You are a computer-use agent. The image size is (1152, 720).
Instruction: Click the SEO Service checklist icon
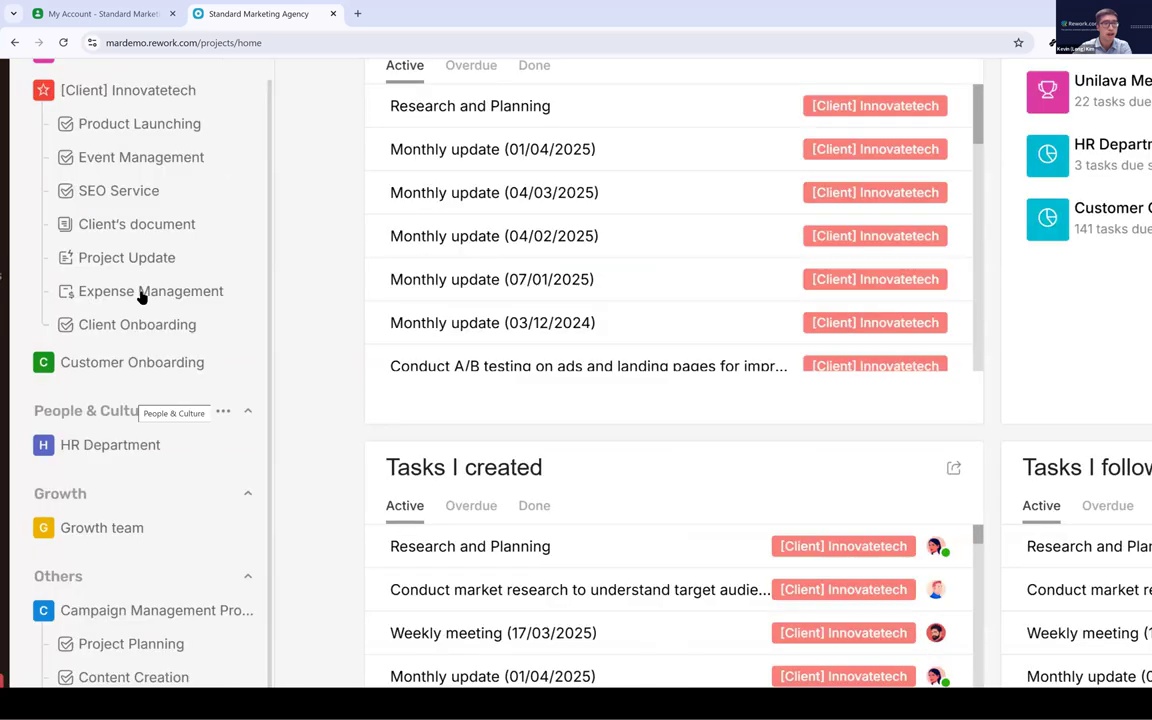coord(65,191)
